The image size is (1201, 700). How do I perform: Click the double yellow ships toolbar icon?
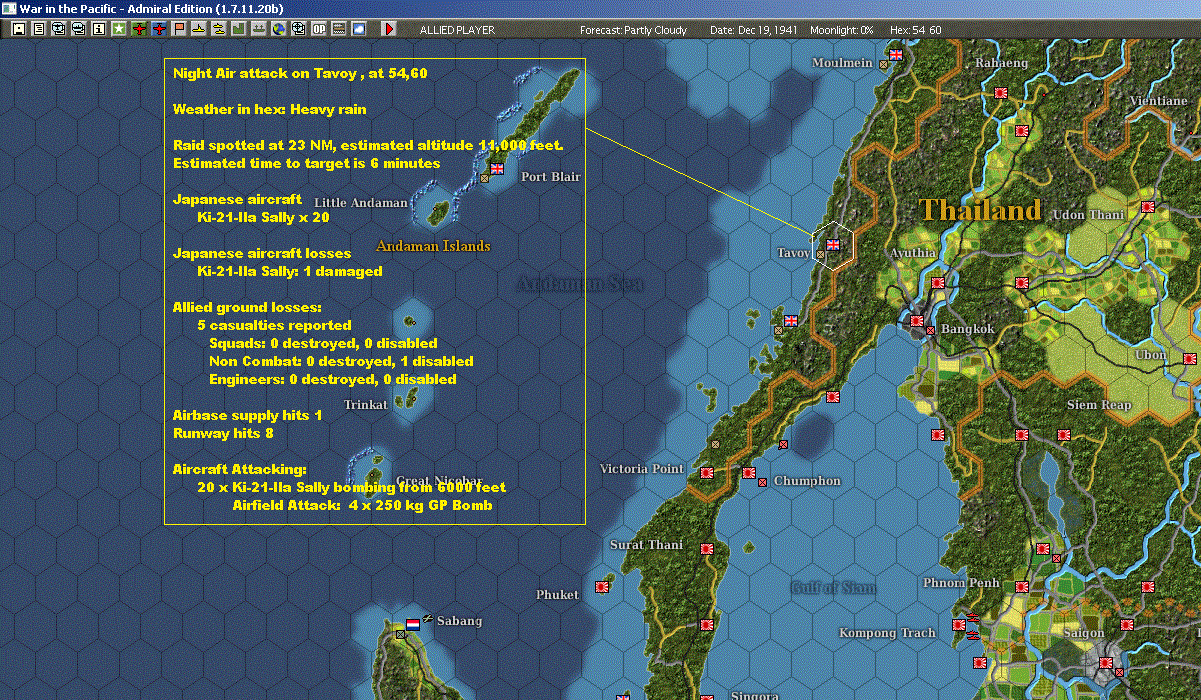[218, 29]
